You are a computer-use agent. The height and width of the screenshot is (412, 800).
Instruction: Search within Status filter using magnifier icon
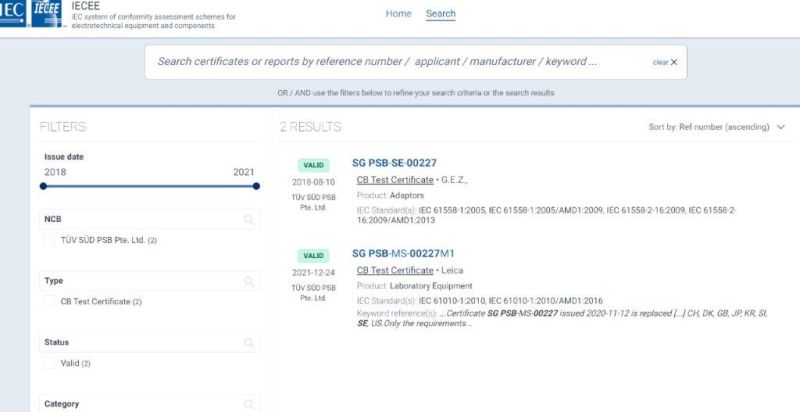[248, 343]
